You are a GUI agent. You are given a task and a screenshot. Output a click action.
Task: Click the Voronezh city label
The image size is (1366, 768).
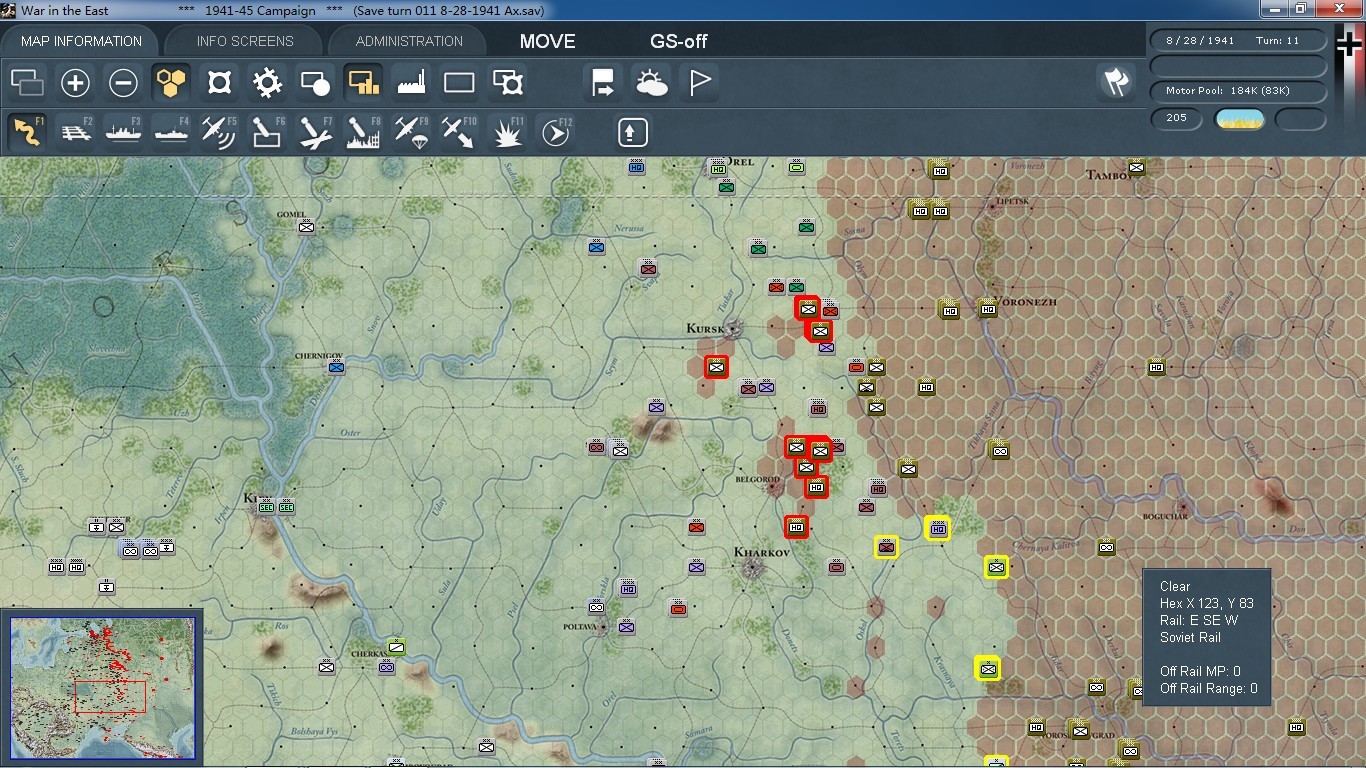pos(1026,301)
